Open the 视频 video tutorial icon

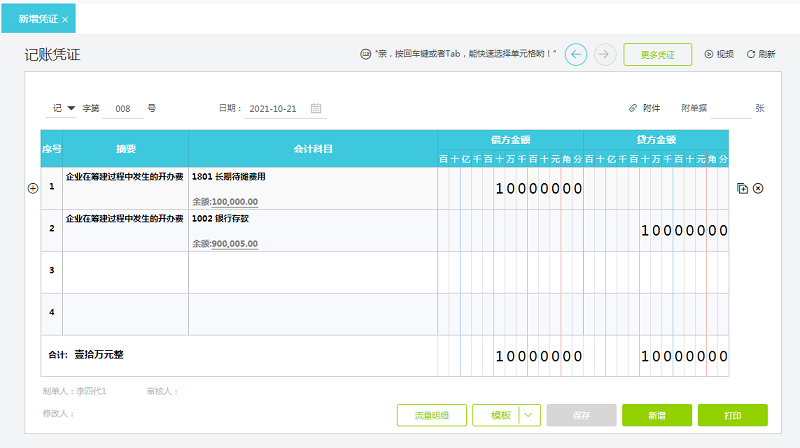(x=709, y=54)
